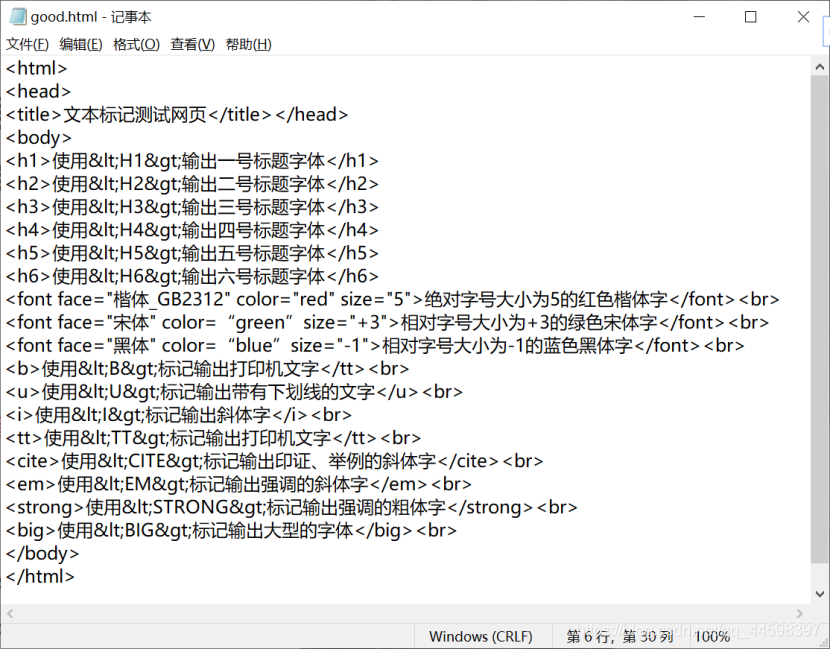Screen dimensions: 830x649
Task: Click the </body> closing tag line
Action: (x=42, y=554)
